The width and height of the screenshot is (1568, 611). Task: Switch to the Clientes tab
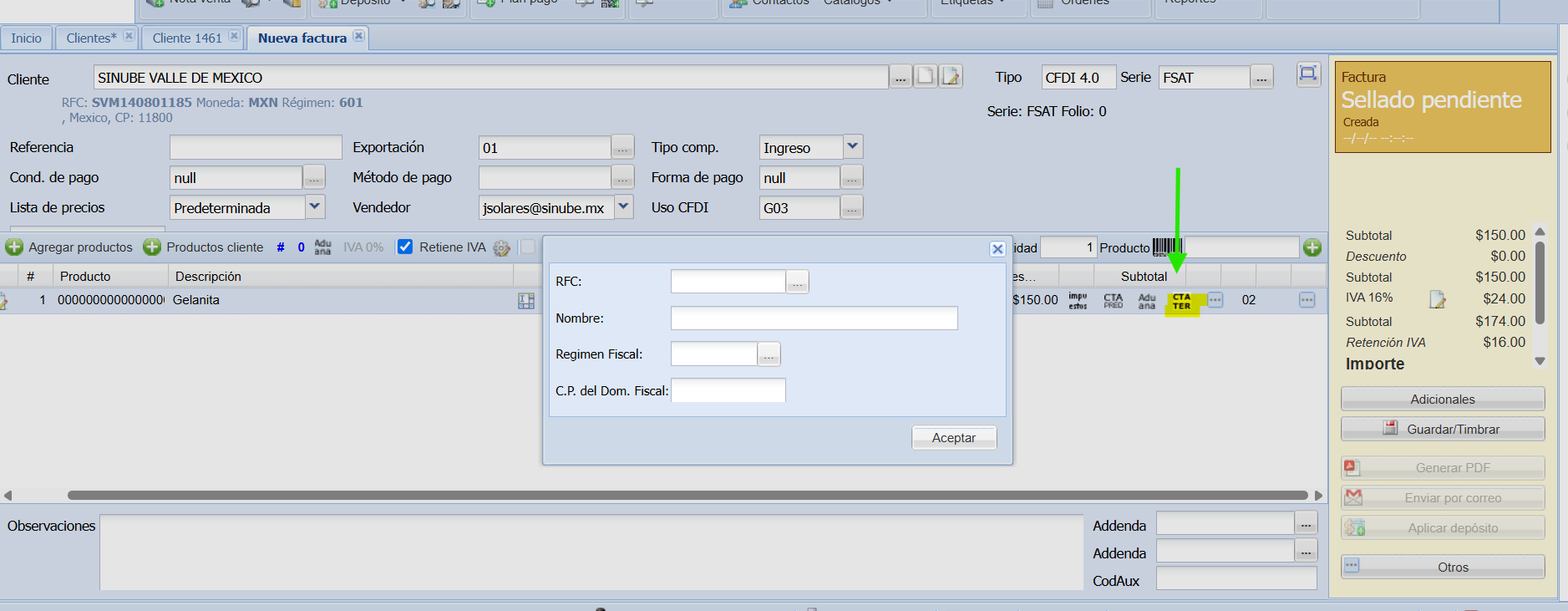[x=91, y=38]
